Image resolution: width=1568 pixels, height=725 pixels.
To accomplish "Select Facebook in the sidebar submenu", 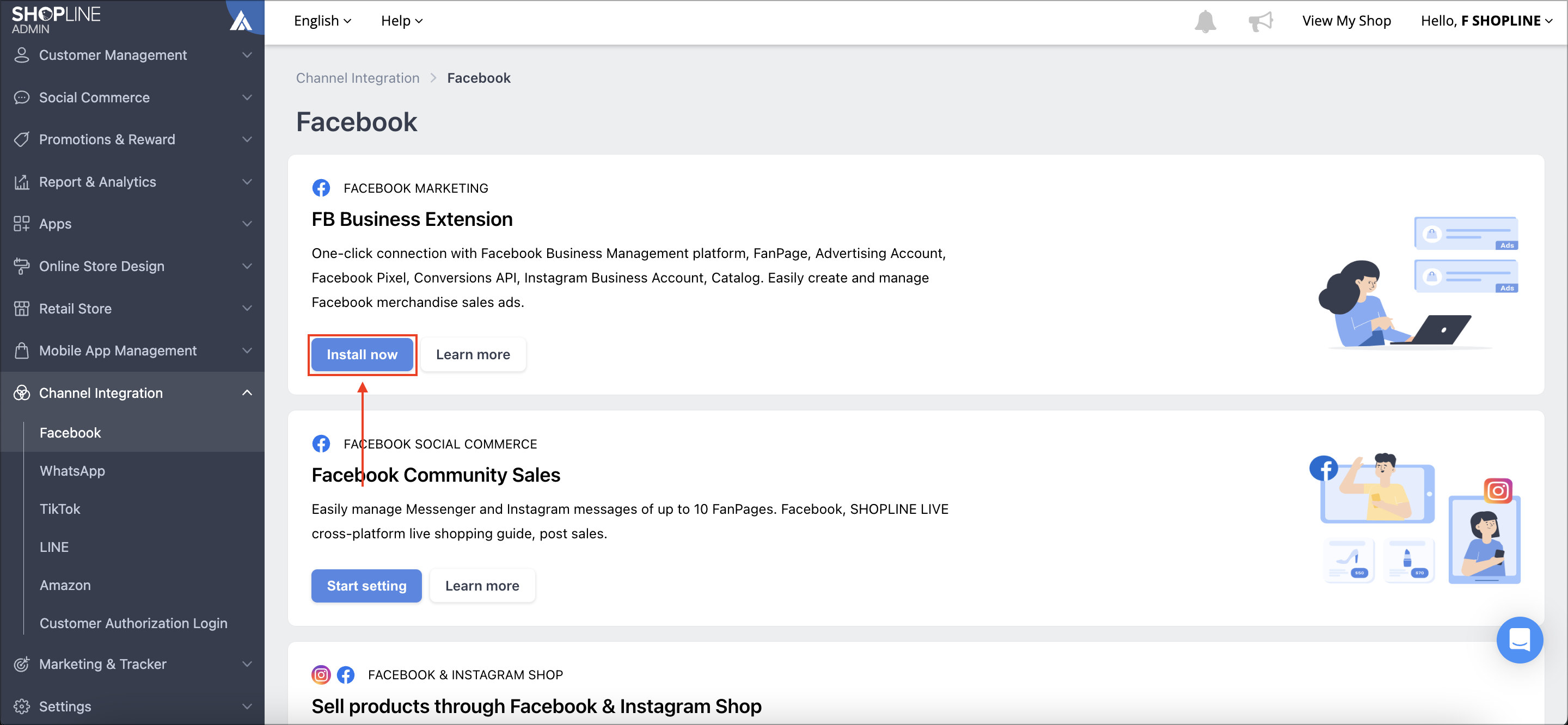I will point(132,433).
